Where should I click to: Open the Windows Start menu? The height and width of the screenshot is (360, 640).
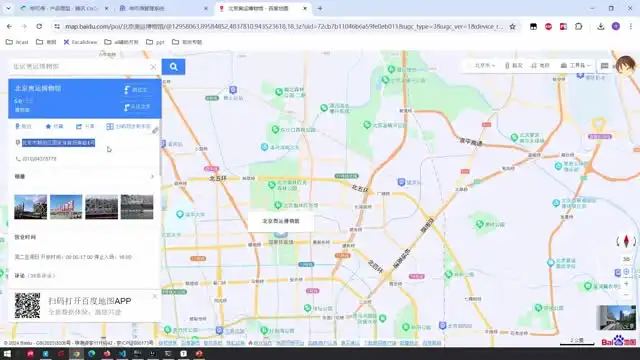[x=7, y=353]
